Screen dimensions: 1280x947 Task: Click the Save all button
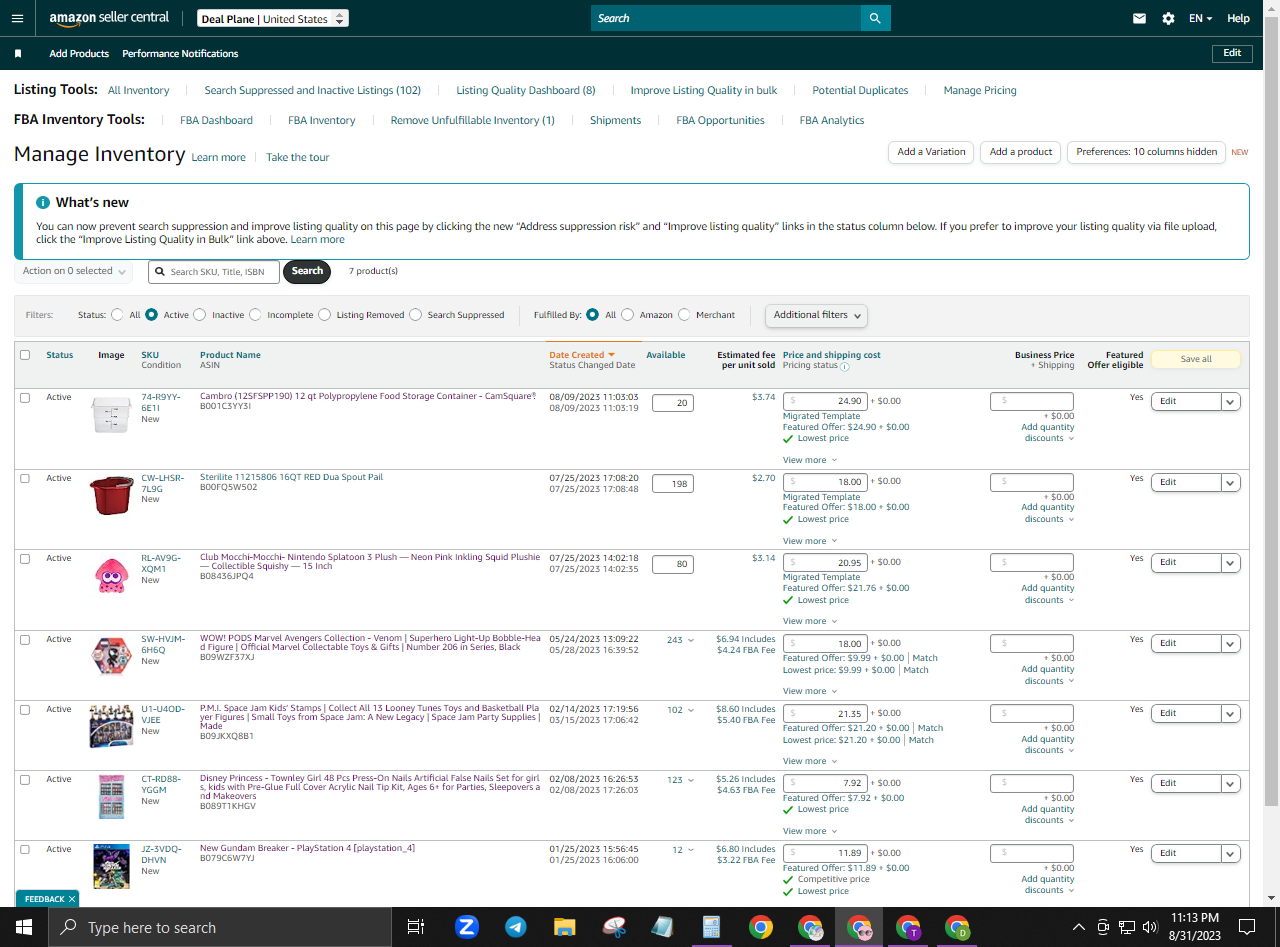tap(1196, 359)
